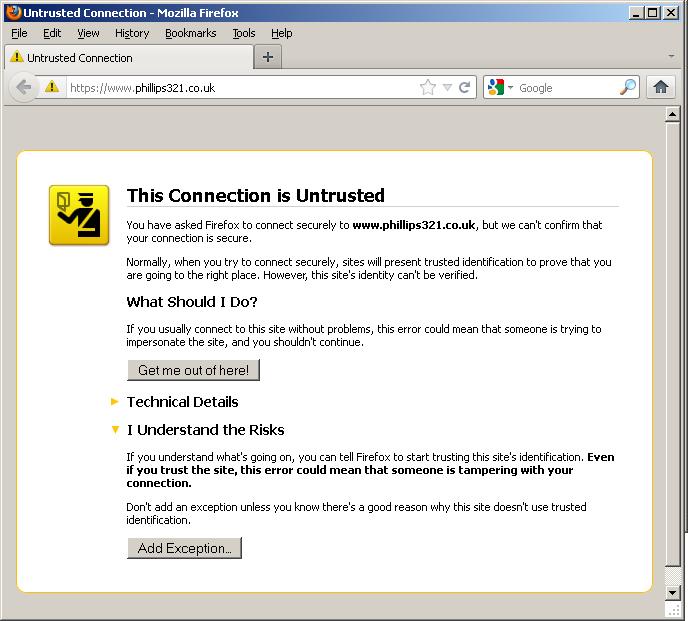The height and width of the screenshot is (621, 688).
Task: Open the Help menu
Action: 281,33
